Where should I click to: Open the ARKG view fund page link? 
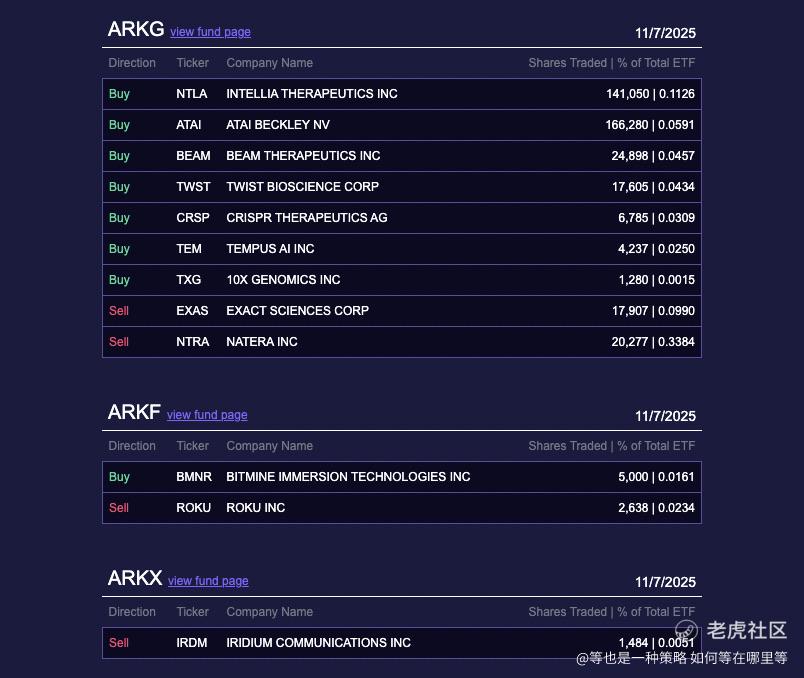pos(210,32)
